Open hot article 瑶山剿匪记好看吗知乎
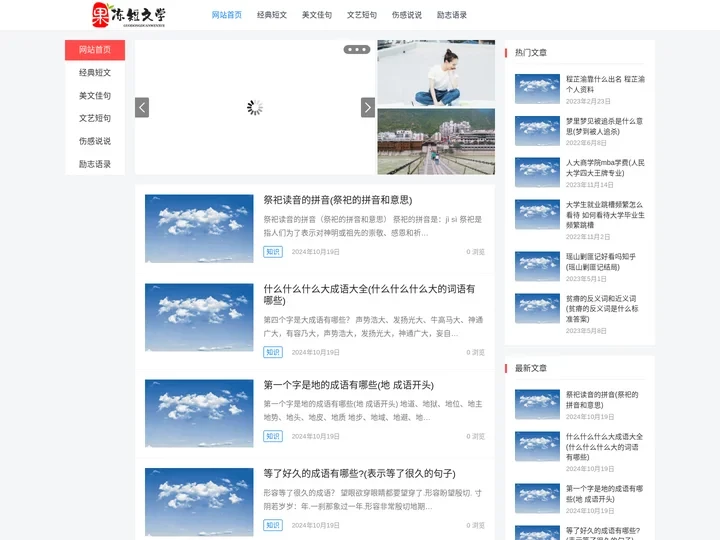 601,262
